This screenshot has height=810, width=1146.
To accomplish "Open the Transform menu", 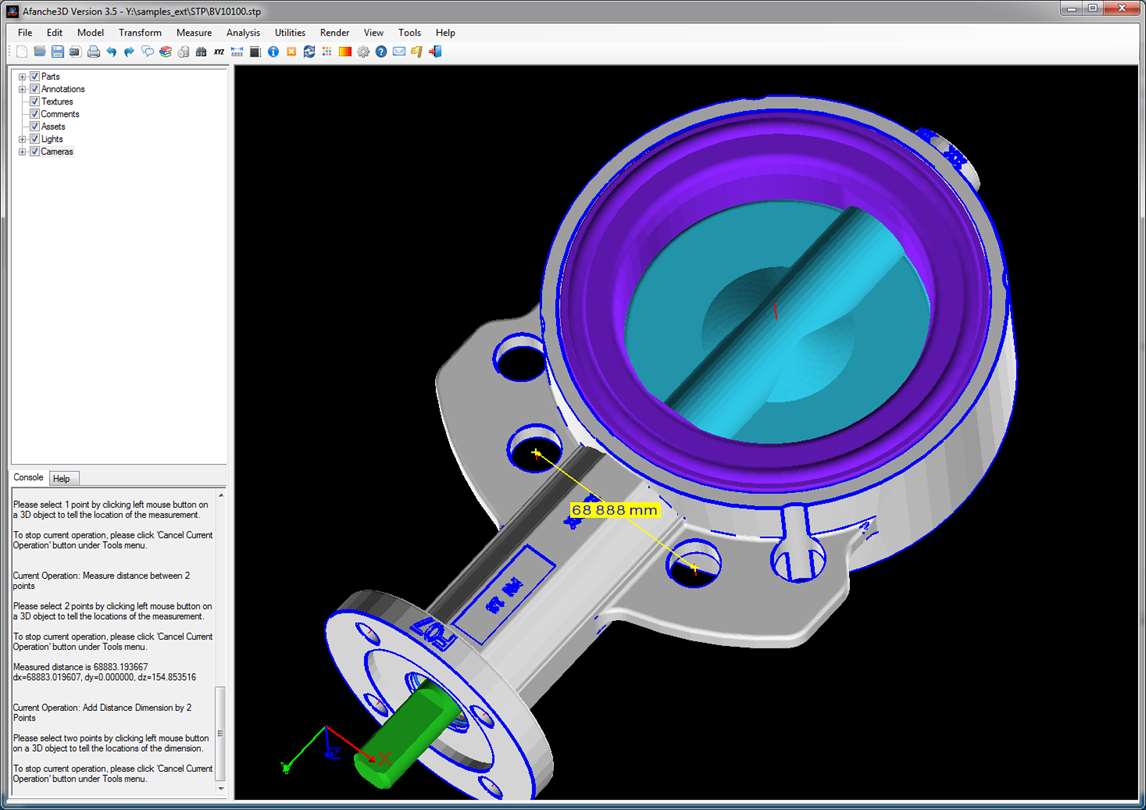I will [140, 32].
